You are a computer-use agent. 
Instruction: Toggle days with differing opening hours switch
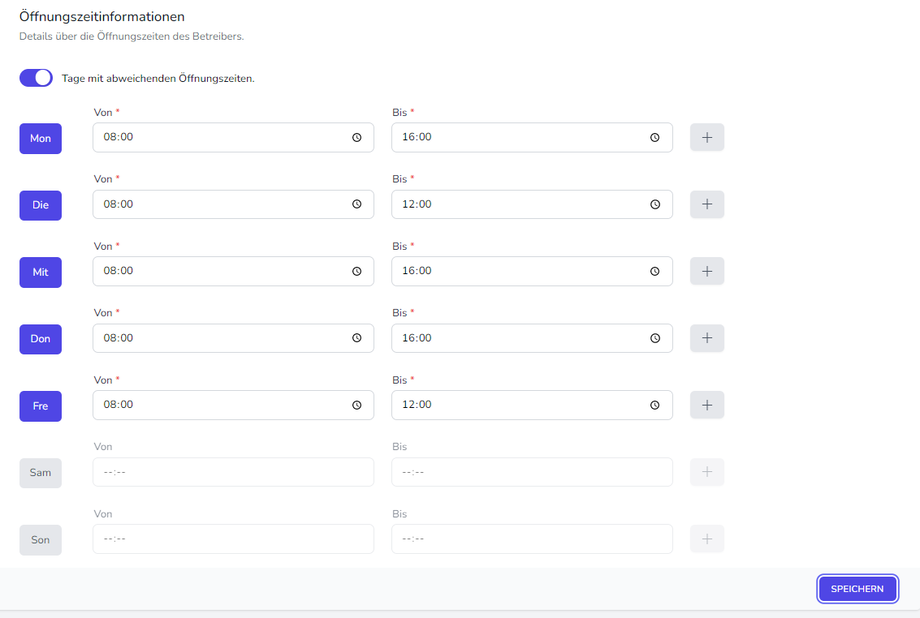tap(36, 78)
